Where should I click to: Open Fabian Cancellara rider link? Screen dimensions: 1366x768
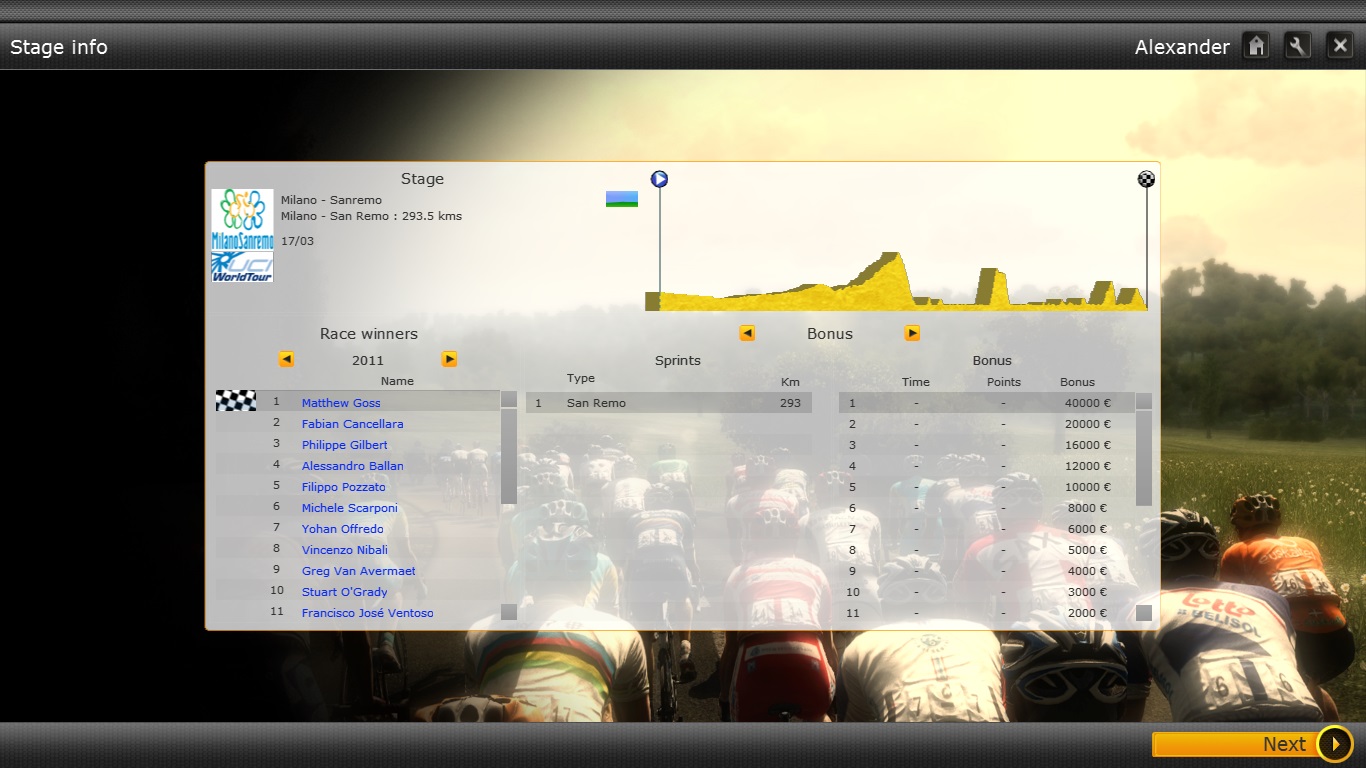pyautogui.click(x=352, y=424)
